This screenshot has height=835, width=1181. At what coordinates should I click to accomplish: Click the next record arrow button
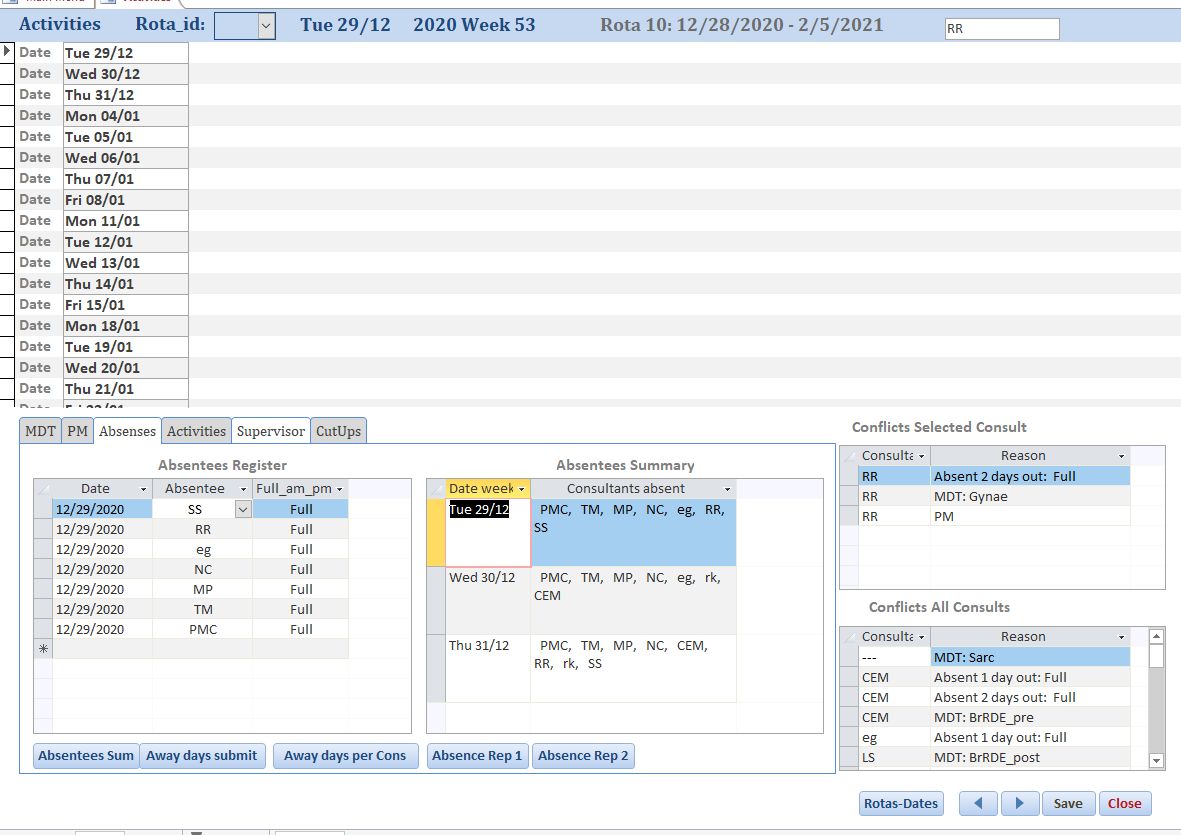1019,803
